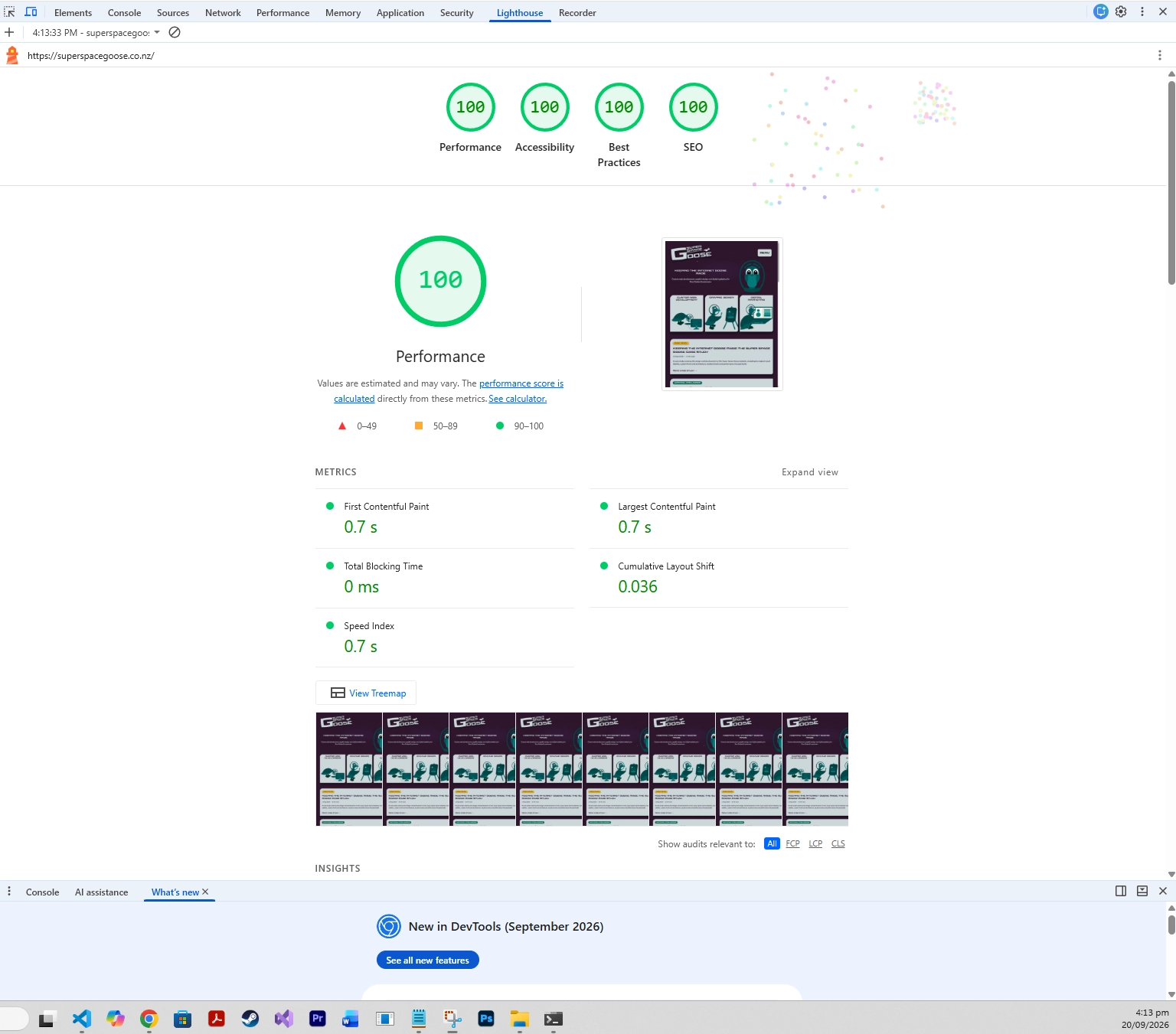Viewport: 1176px width, 1034px height.
Task: Open DevTools settings gear
Action: (x=1121, y=11)
